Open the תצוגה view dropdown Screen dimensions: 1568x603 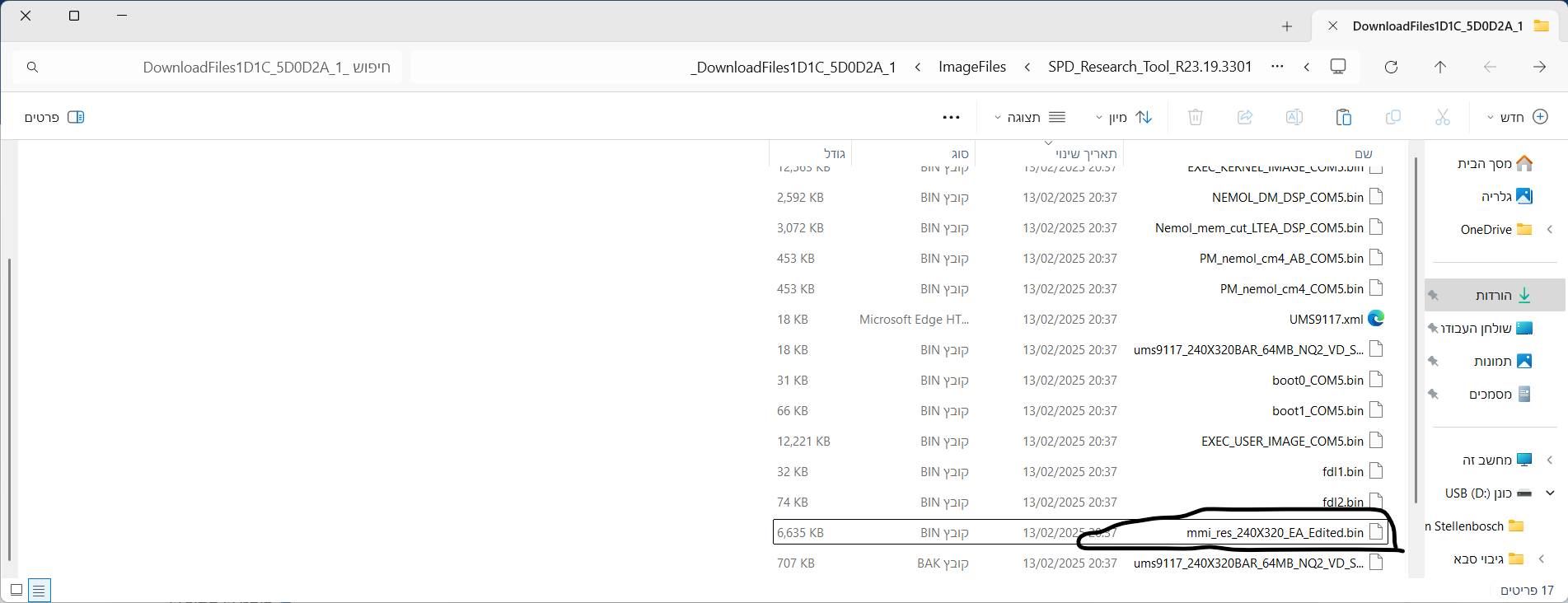pyautogui.click(x=1030, y=117)
